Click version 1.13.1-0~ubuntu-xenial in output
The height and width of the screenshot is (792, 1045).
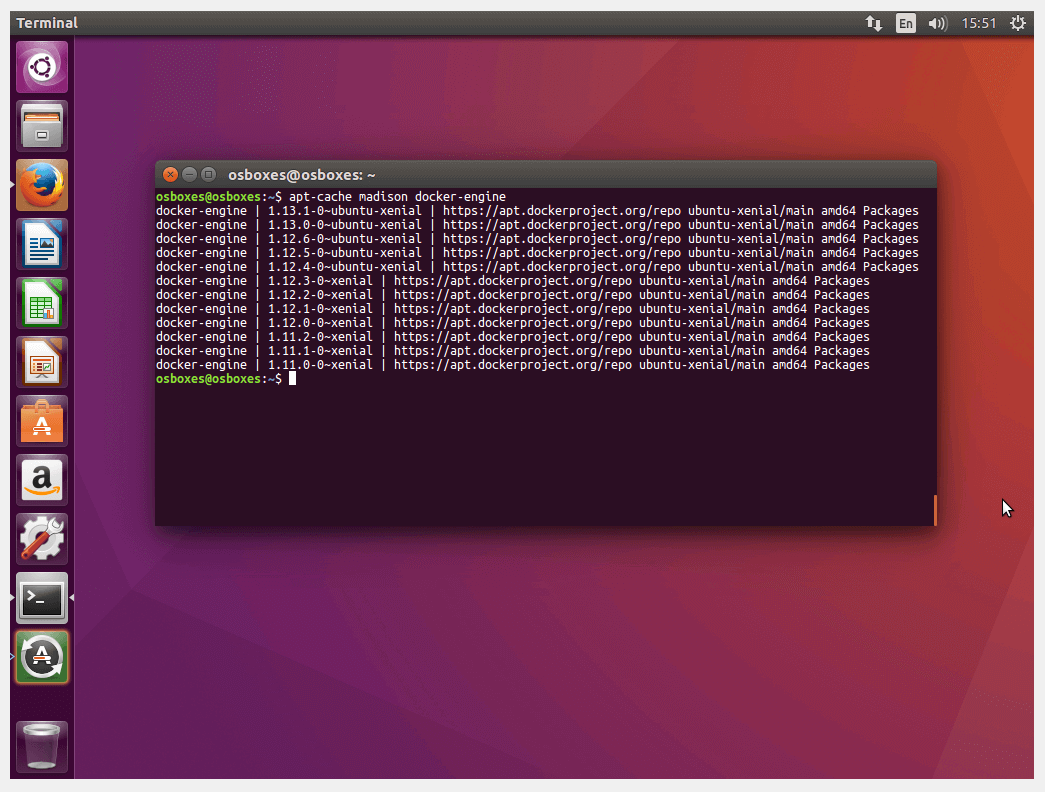pos(345,211)
